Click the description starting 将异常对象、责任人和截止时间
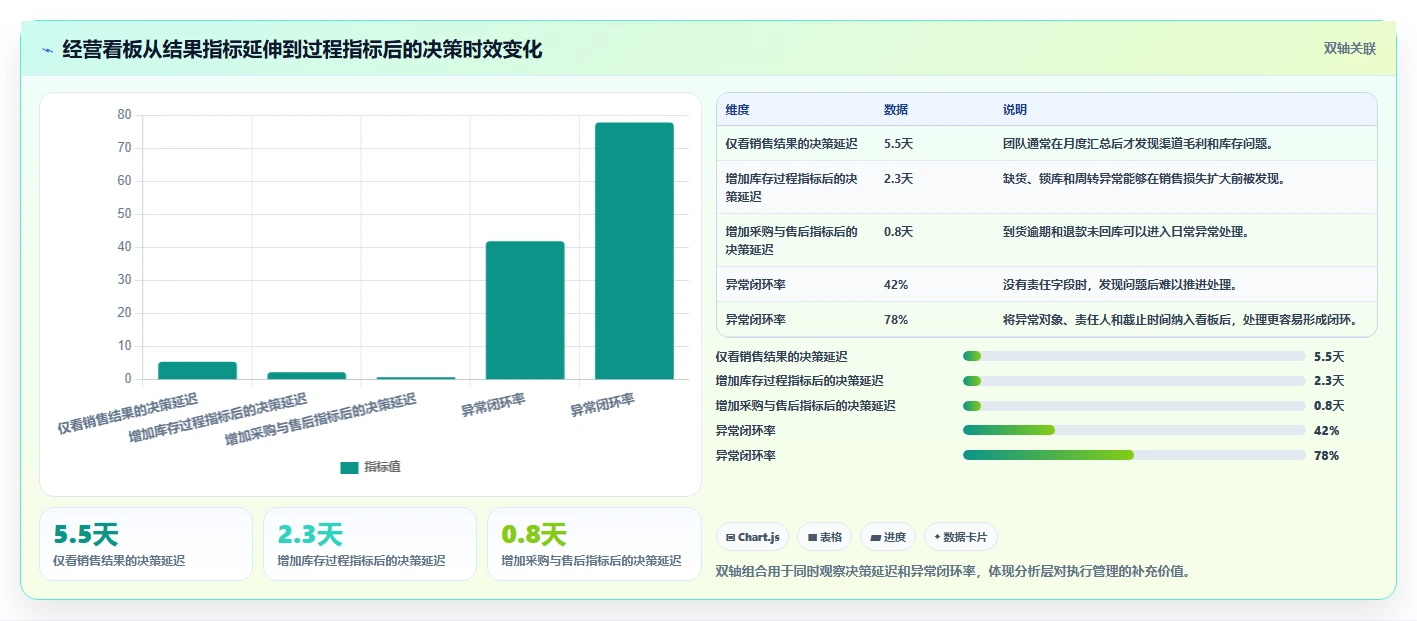Viewport: 1417px width, 621px height. pos(1180,320)
